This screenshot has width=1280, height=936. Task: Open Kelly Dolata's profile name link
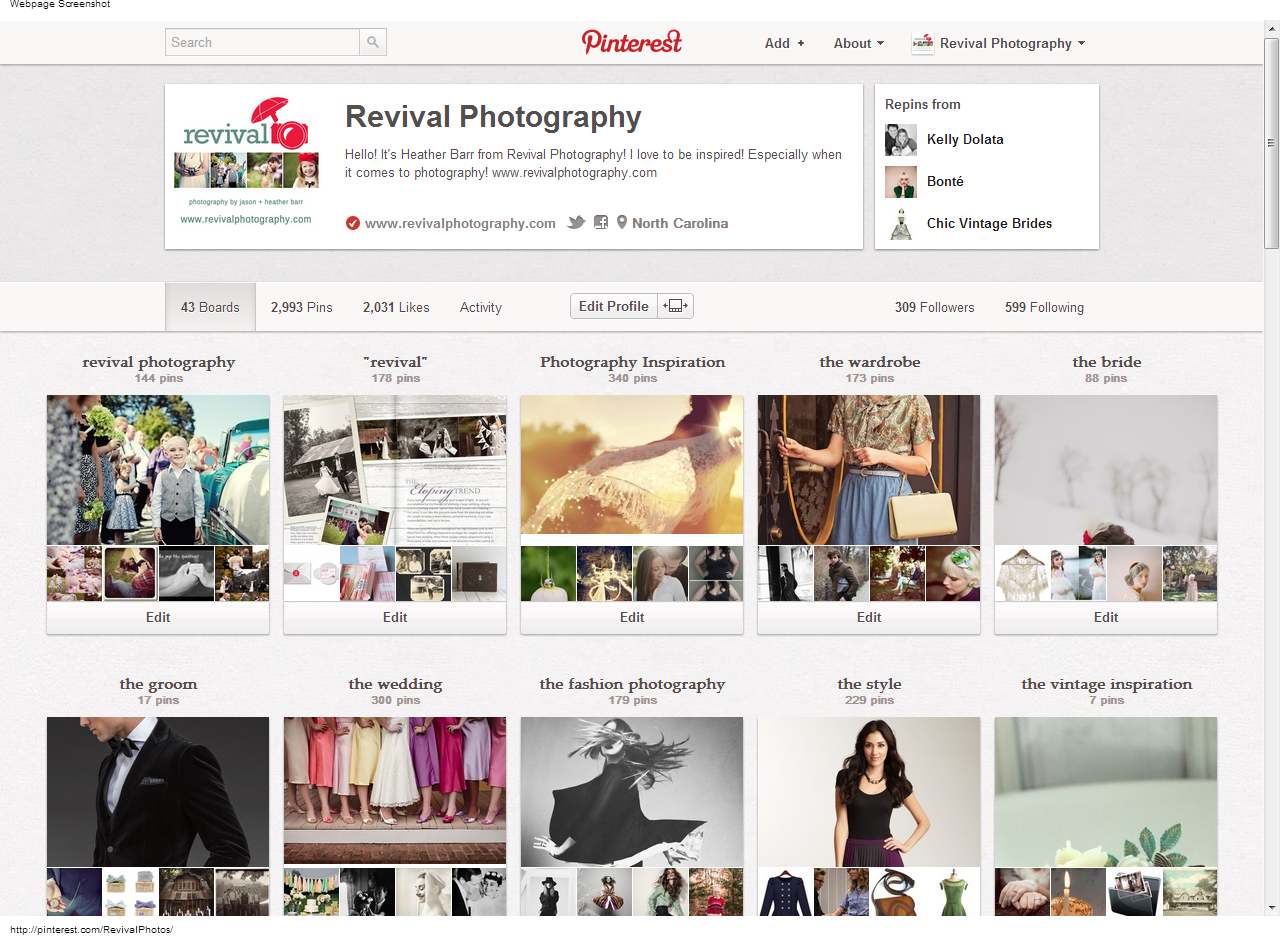tap(965, 139)
